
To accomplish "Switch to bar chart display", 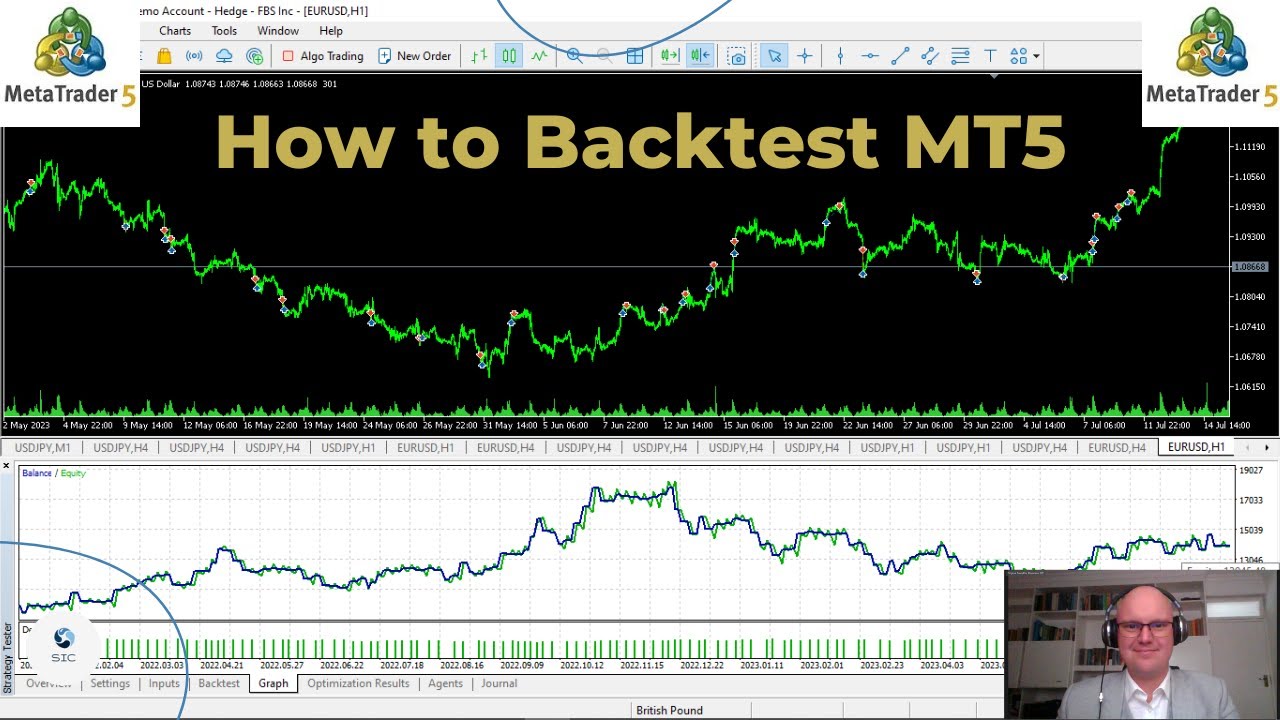I will click(x=479, y=56).
